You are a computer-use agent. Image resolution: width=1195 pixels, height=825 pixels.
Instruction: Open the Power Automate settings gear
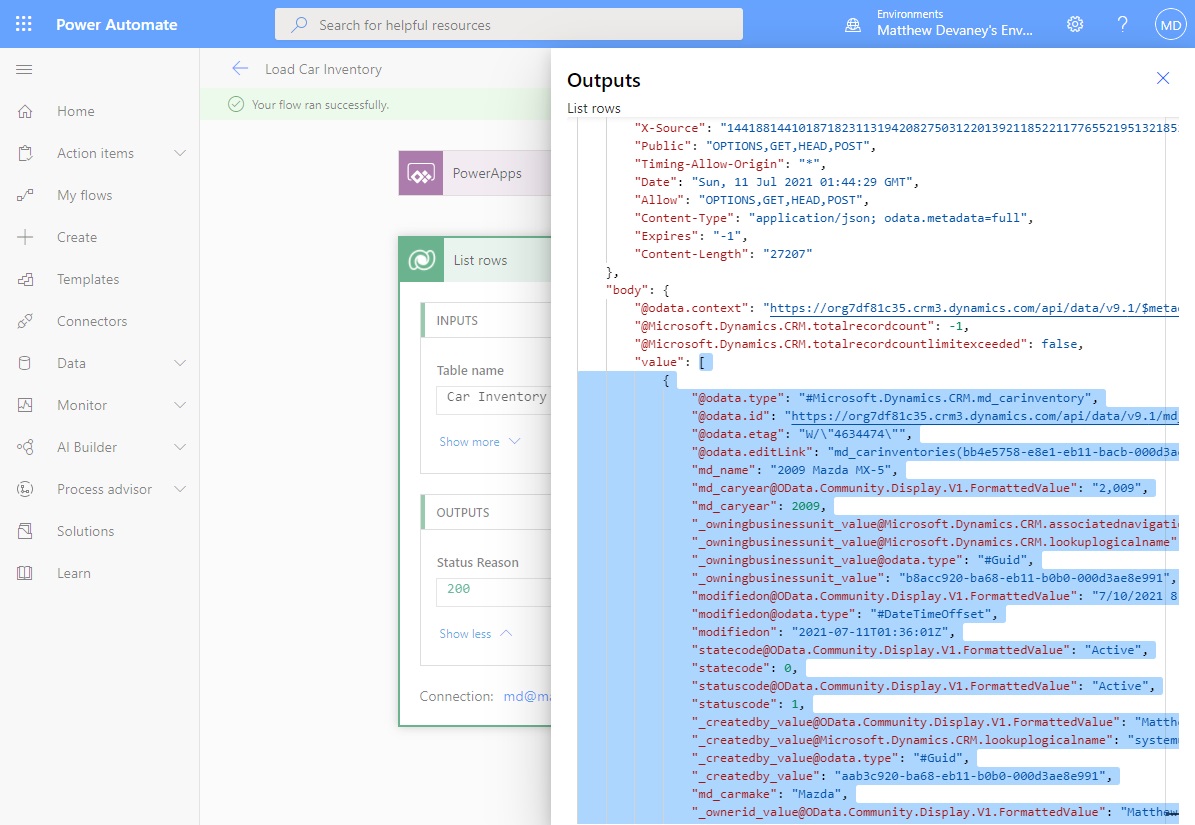coord(1075,24)
